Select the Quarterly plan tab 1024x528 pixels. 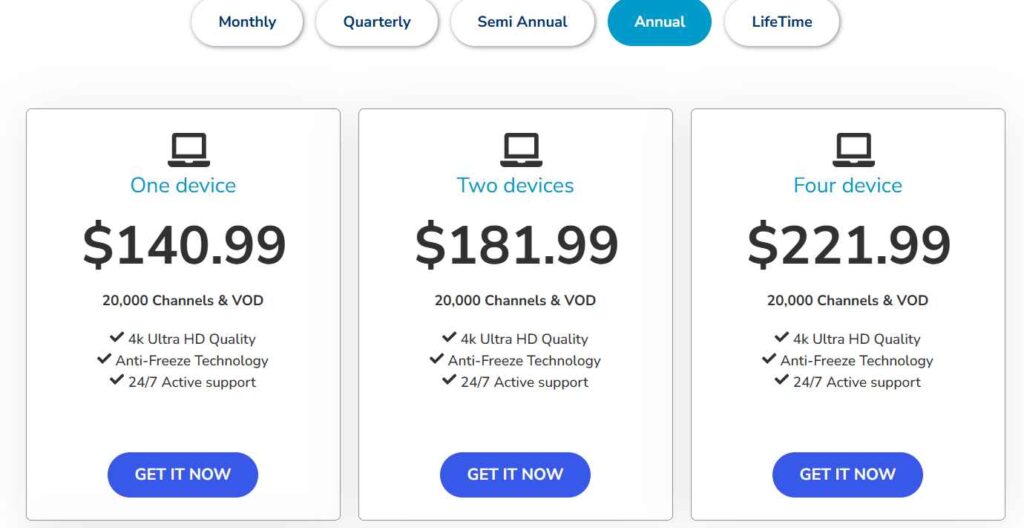pyautogui.click(x=376, y=22)
